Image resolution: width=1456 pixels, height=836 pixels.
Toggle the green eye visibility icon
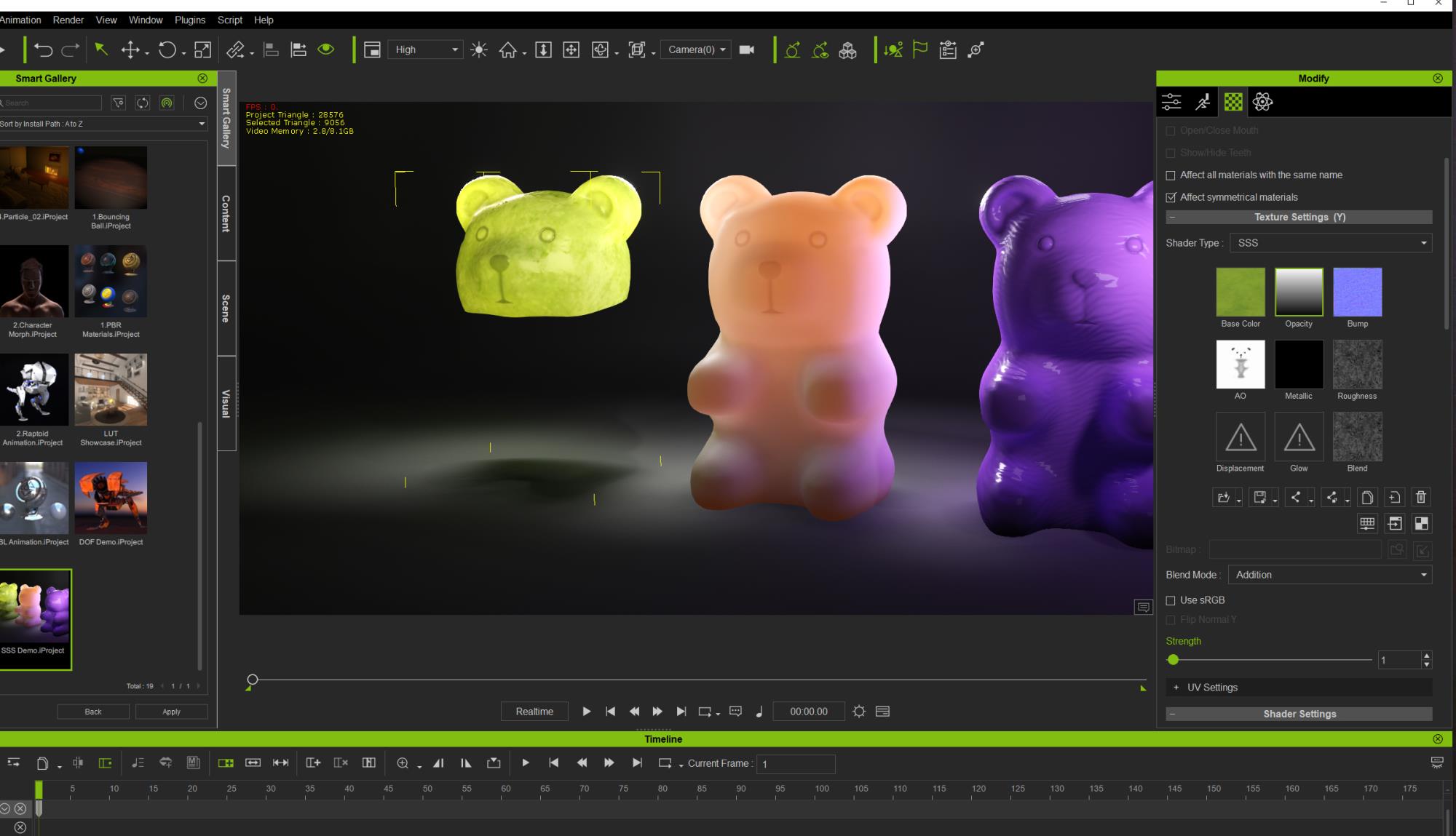coord(326,49)
